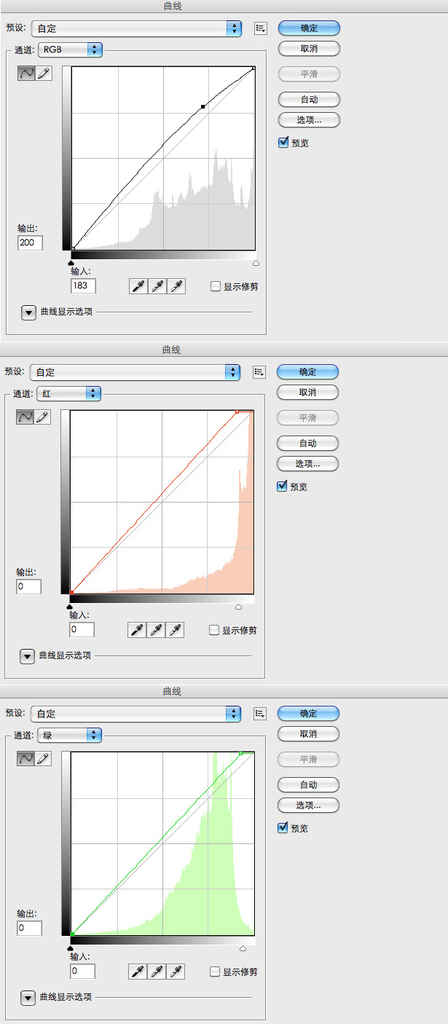The height and width of the screenshot is (1024, 448).
Task: Select the pencil draw tool in red channel dialog
Action: coord(42,417)
